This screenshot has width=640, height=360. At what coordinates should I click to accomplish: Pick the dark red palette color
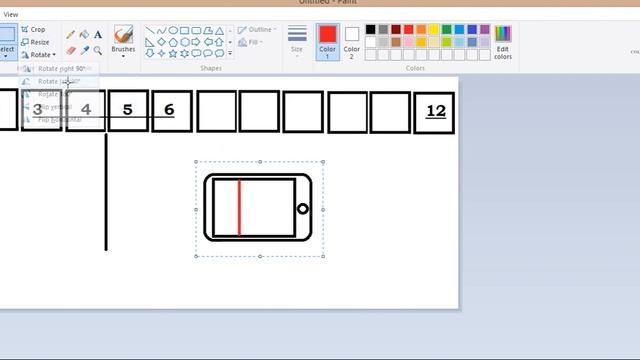396,29
